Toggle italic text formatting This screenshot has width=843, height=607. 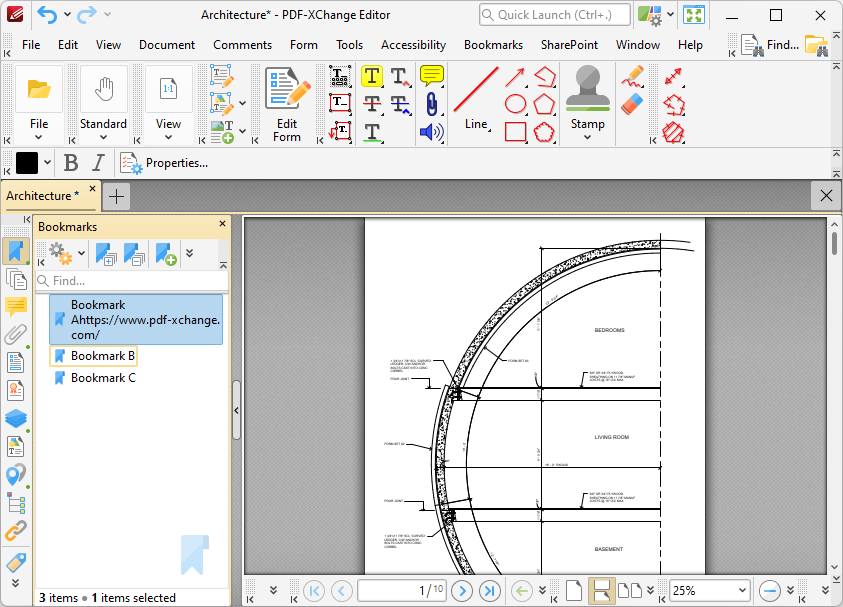click(x=98, y=163)
